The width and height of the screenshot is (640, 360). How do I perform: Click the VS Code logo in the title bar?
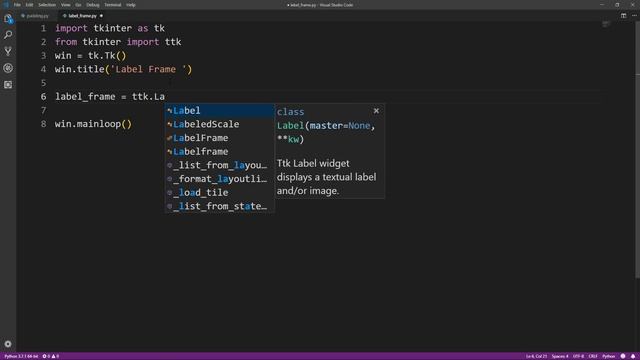pos(6,5)
